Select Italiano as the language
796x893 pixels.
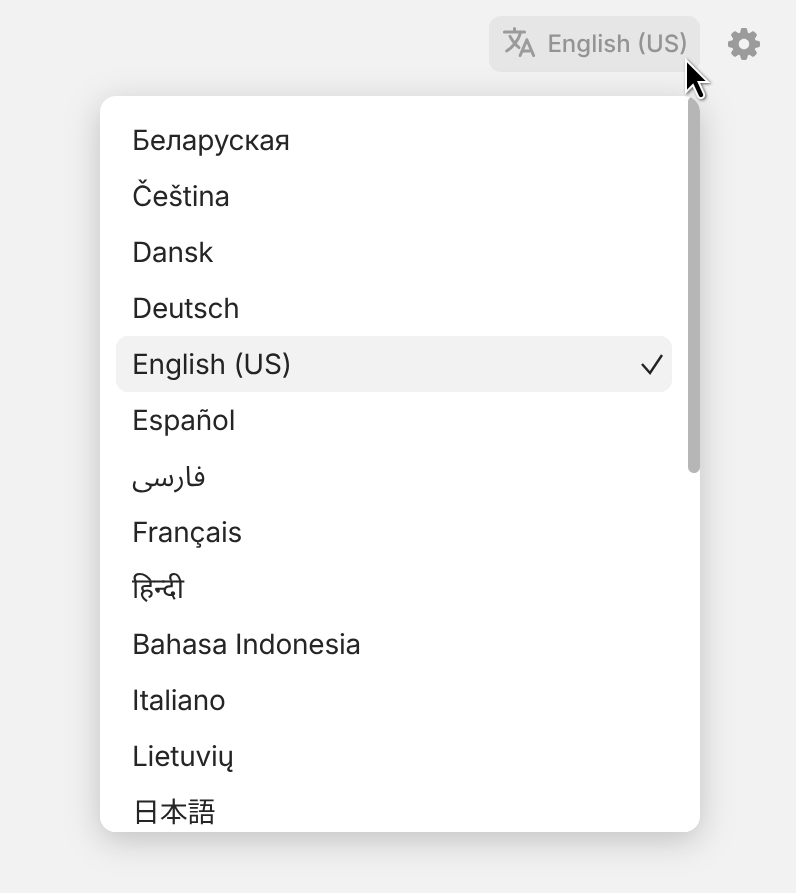[179, 700]
